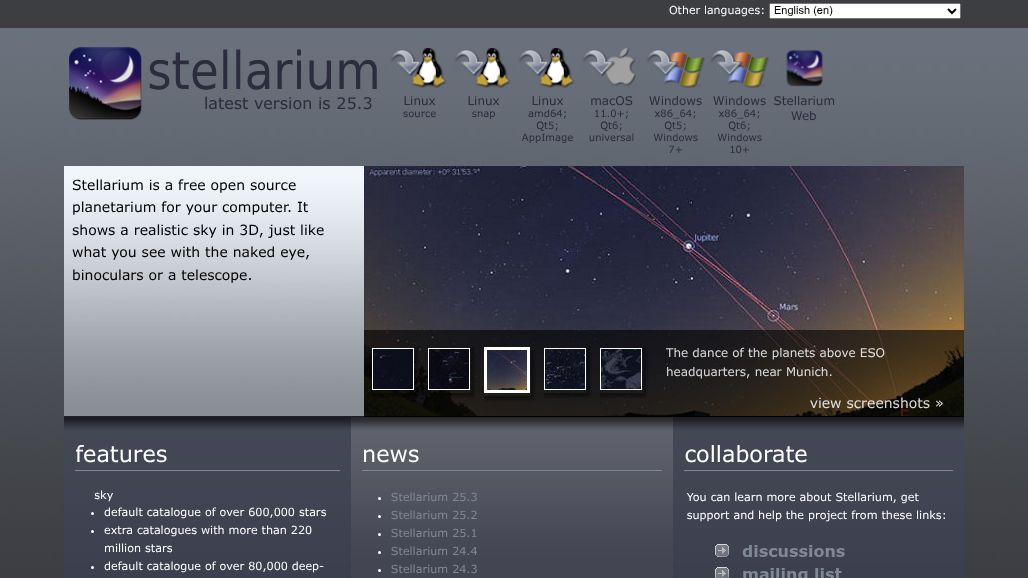Open the Other languages dropdown
This screenshot has width=1028, height=578.
864,10
